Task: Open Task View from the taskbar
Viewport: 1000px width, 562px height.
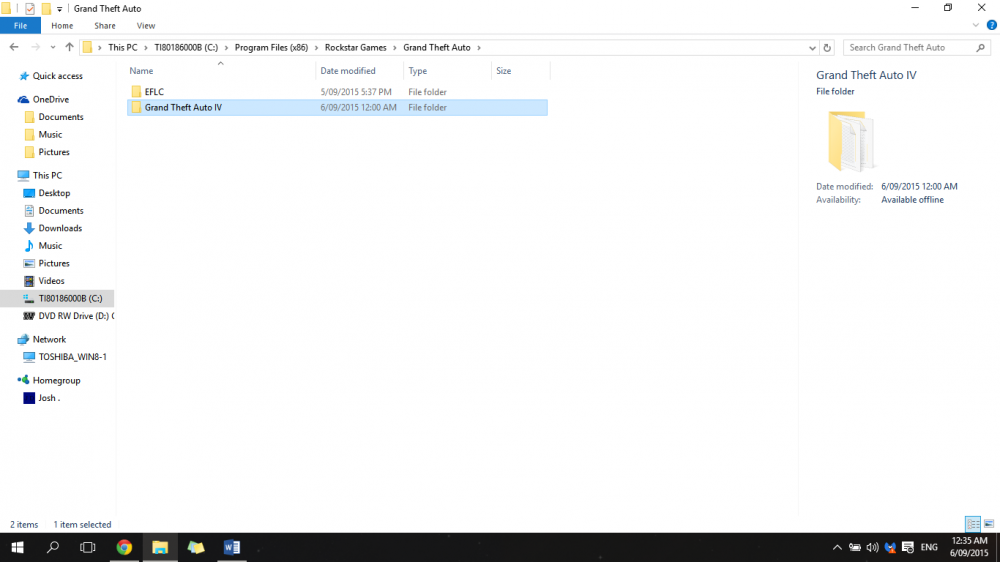Action: coord(87,547)
